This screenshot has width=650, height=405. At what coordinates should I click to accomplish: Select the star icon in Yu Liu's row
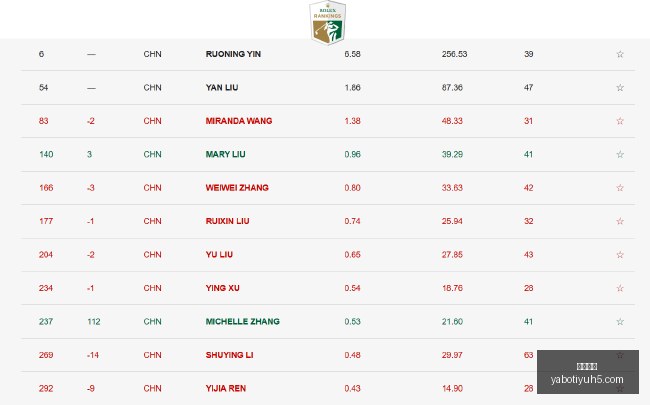click(x=620, y=255)
